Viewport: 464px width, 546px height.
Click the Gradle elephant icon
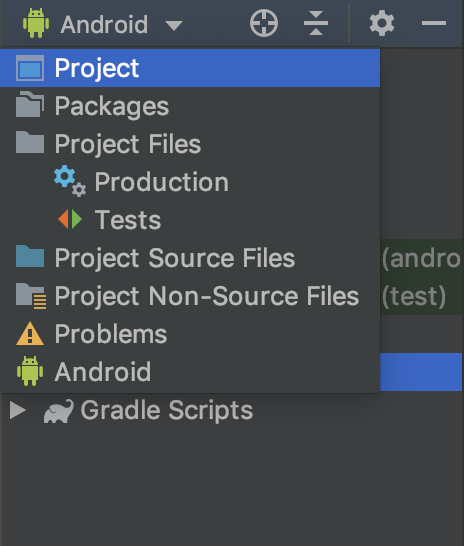(x=58, y=411)
